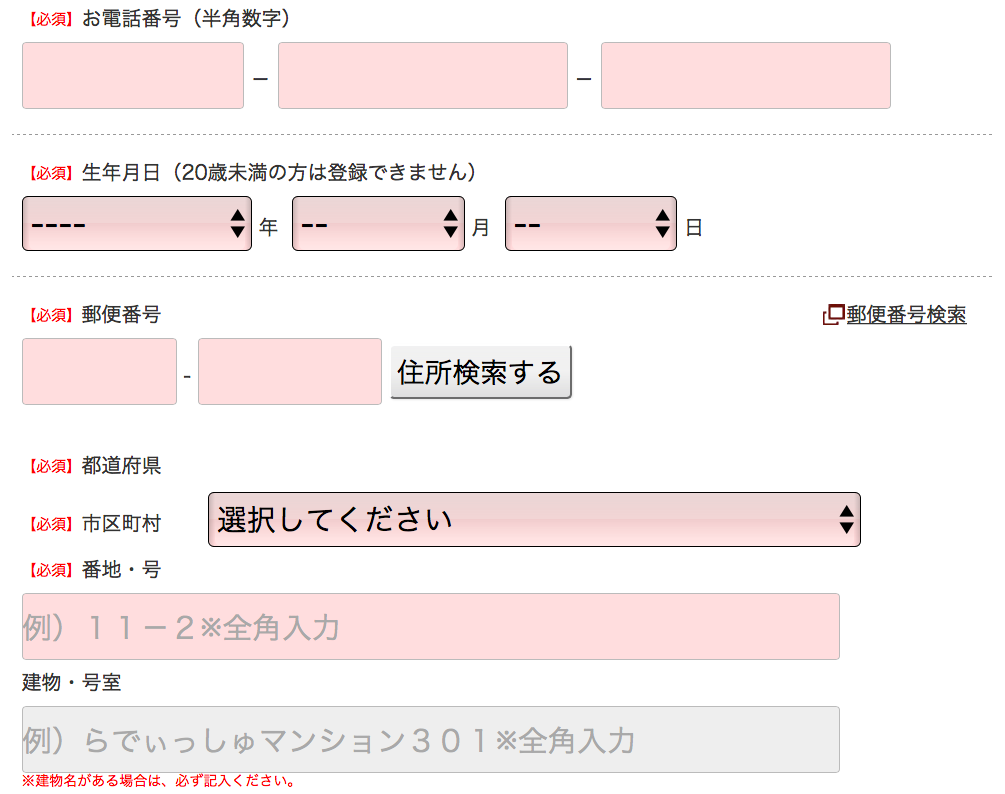Select the 建物・号室 building input field
1005x794 pixels.
430,740
